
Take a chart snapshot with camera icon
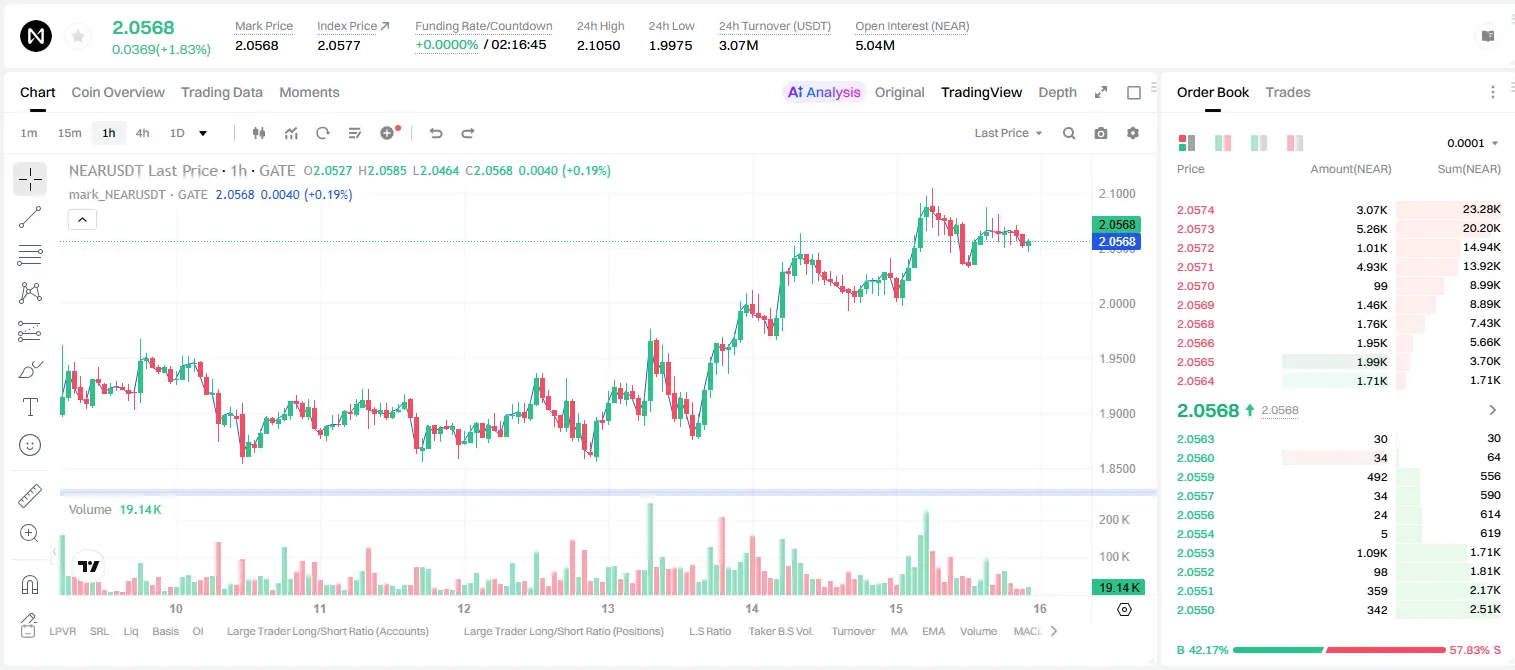click(x=1101, y=133)
